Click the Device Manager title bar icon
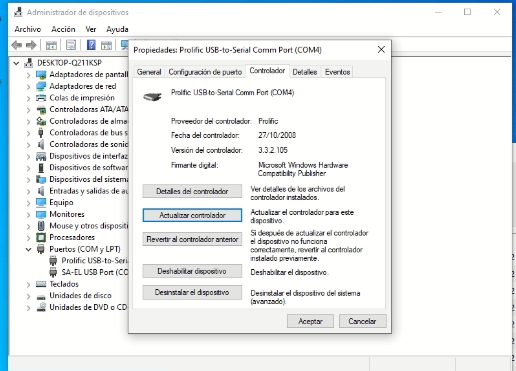The height and width of the screenshot is (371, 516). [18, 12]
